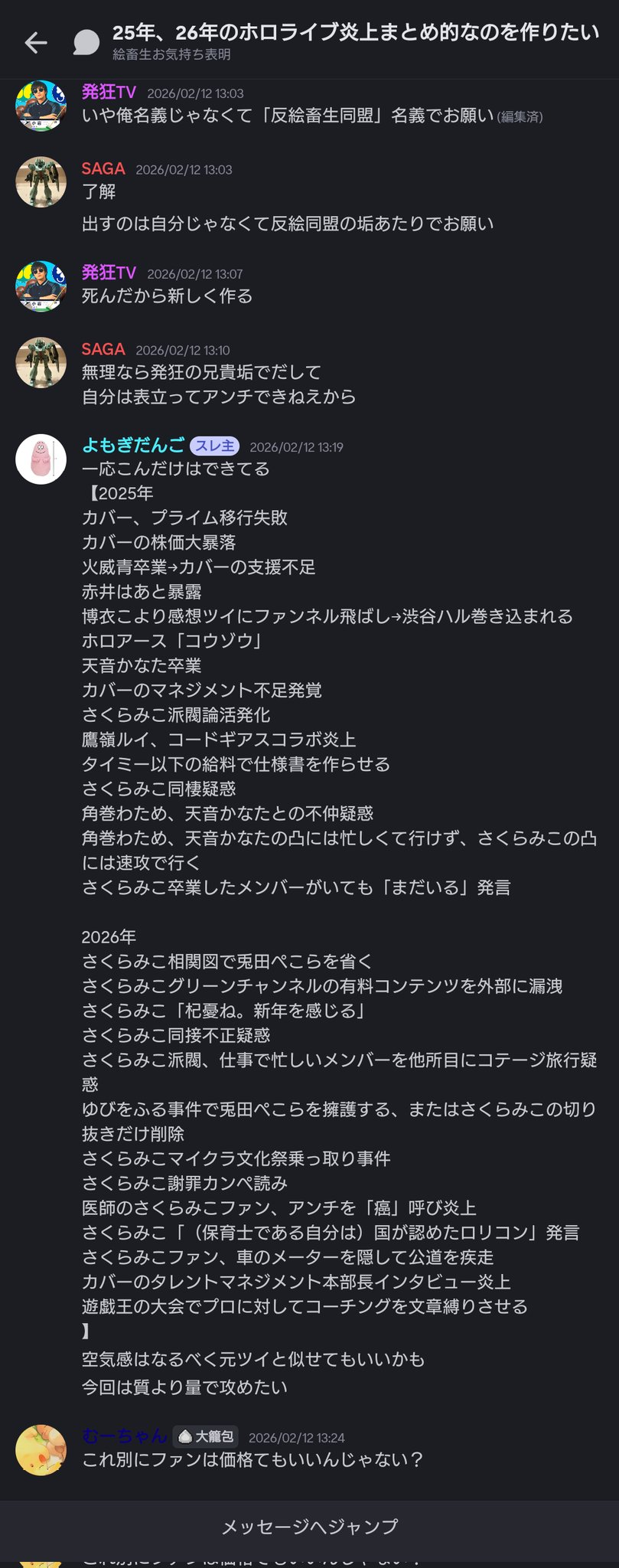Open 発狂TV's avatar on the 13:07 message
This screenshot has height=1568, width=619.
[x=41, y=286]
